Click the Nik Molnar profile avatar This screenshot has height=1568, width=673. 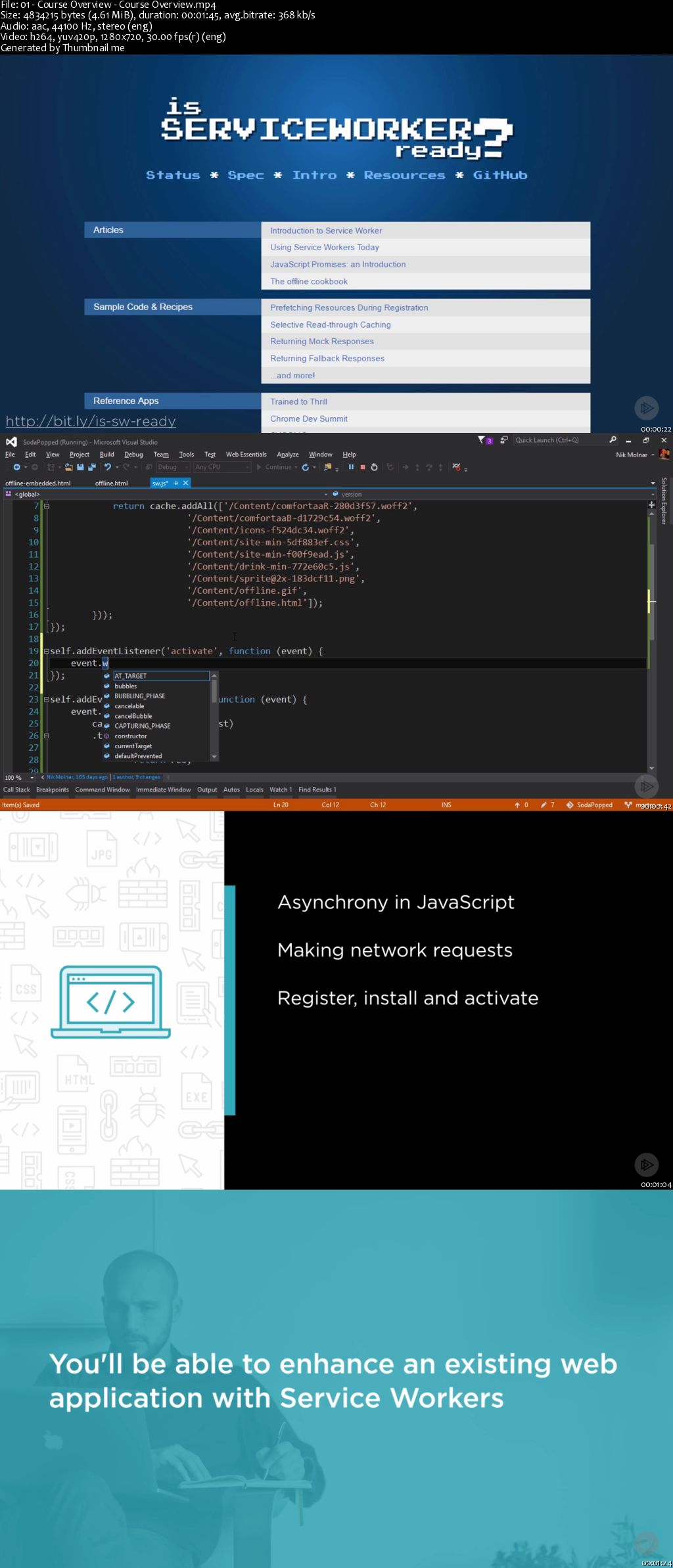pyautogui.click(x=664, y=454)
